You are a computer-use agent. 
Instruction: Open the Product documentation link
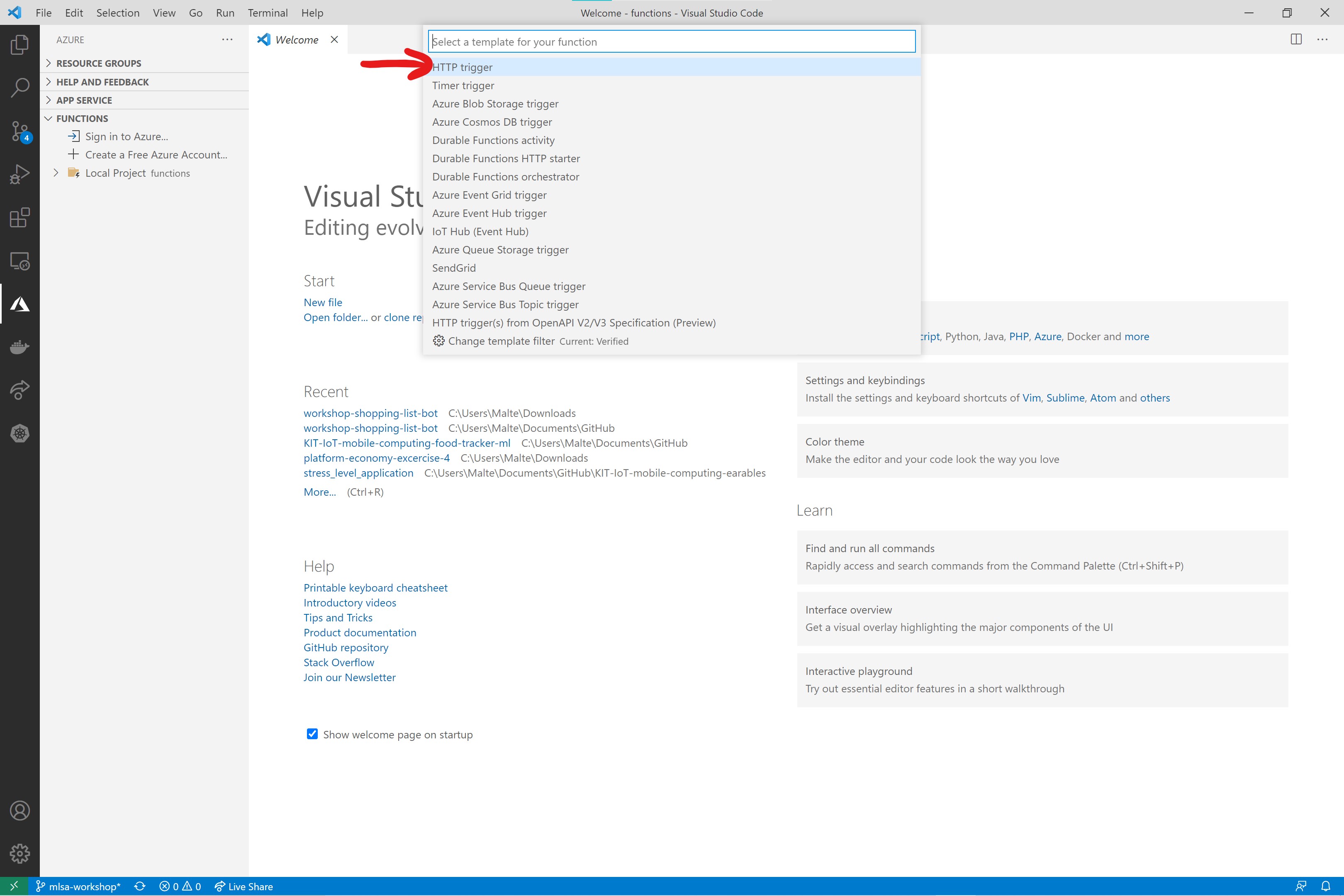point(359,633)
